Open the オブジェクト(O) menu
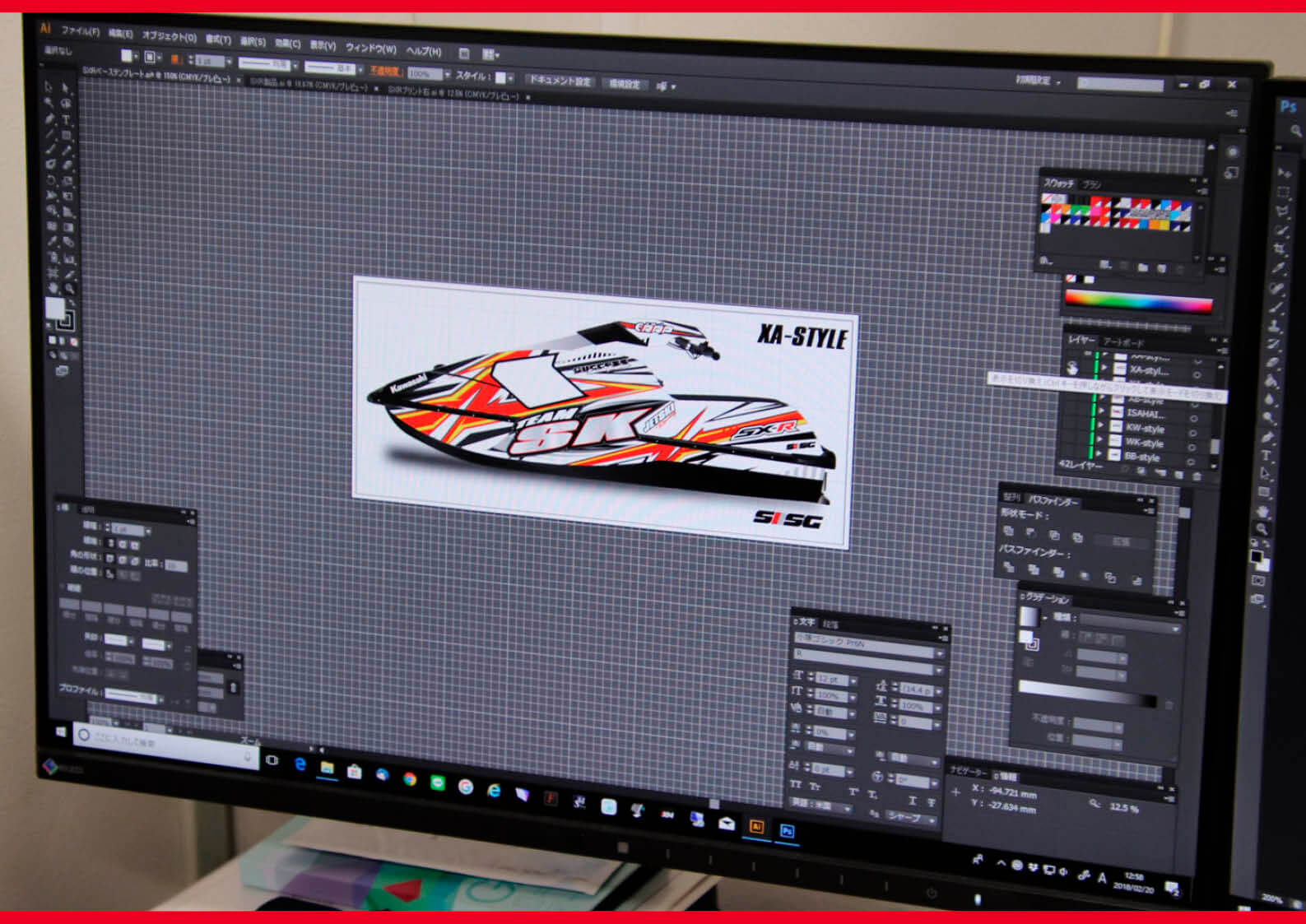This screenshot has width=1306, height=924. pos(169,37)
